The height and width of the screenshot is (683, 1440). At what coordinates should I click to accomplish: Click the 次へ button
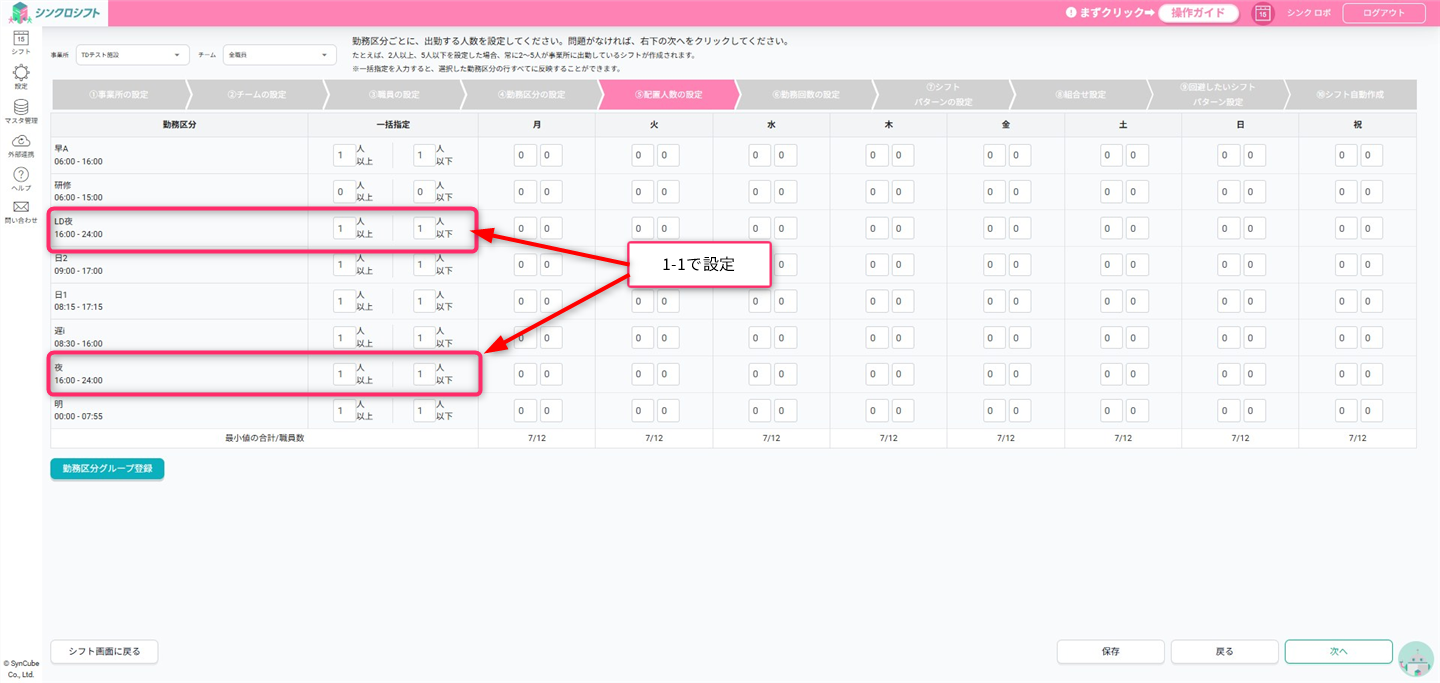1338,651
